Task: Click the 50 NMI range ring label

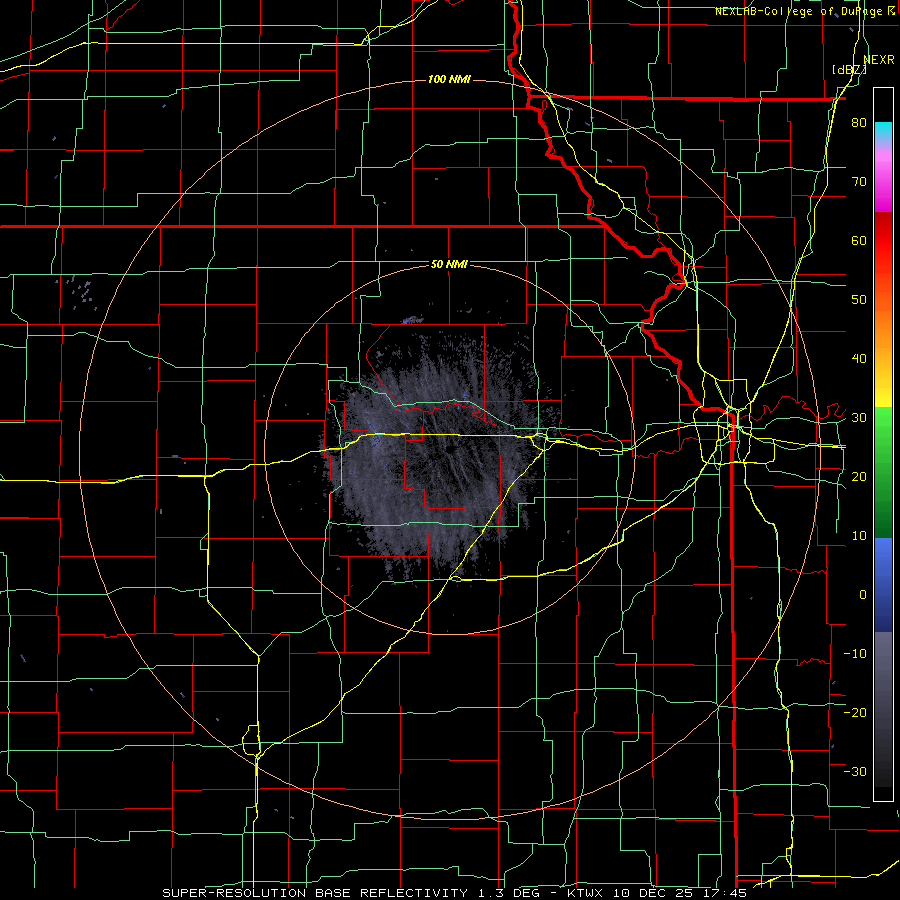Action: [449, 264]
